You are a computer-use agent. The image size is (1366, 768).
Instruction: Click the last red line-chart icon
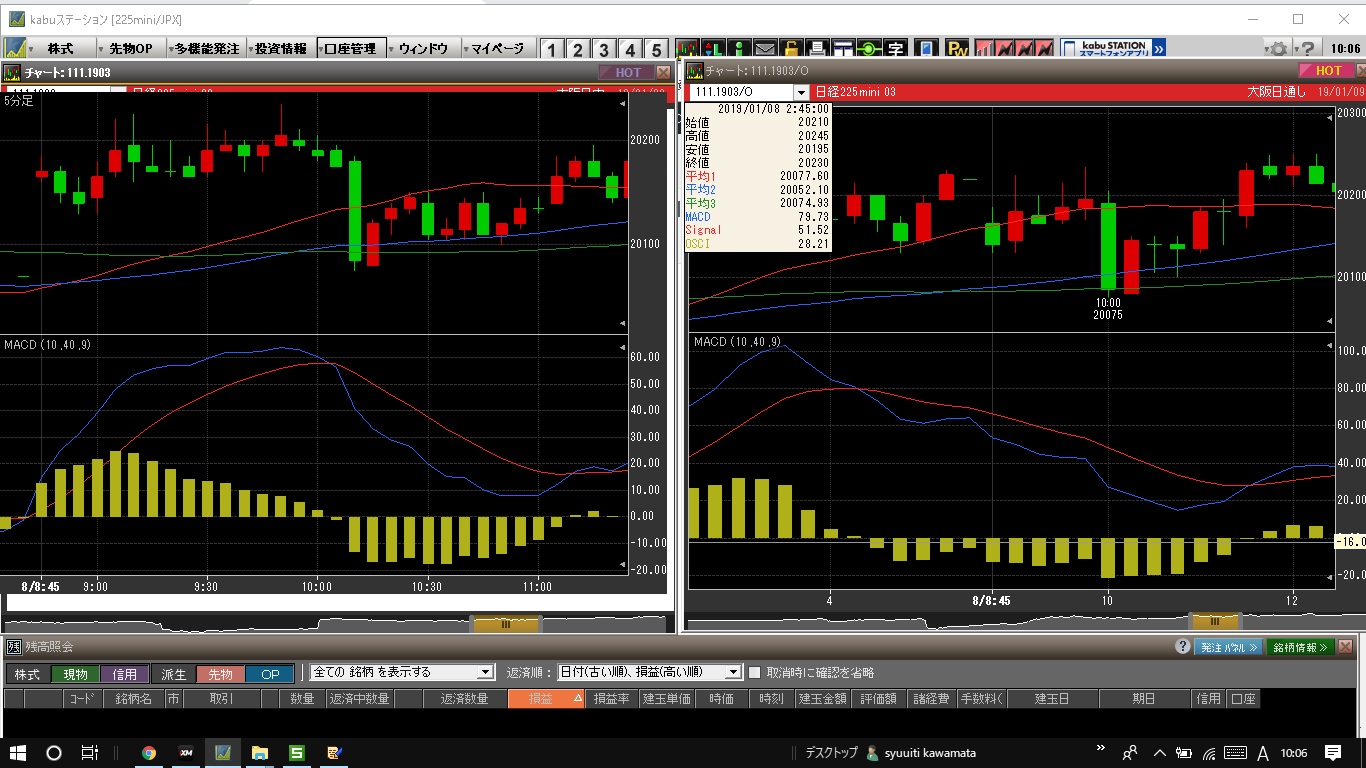(1045, 48)
